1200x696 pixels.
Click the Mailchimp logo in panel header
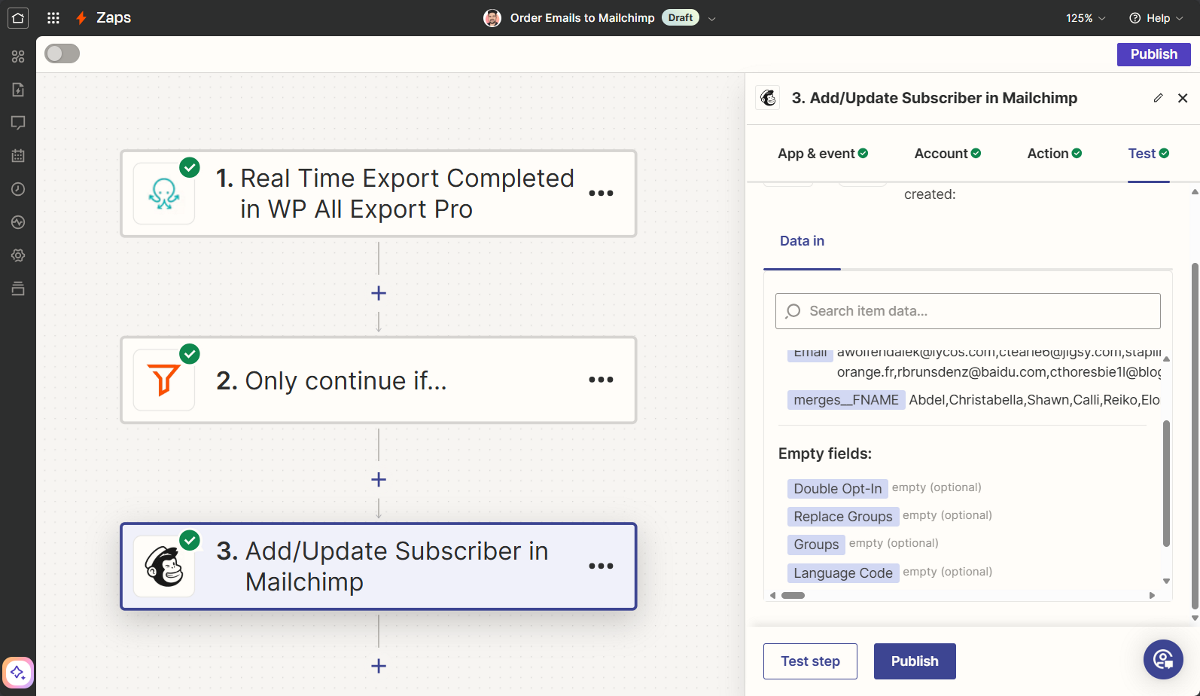pos(768,98)
